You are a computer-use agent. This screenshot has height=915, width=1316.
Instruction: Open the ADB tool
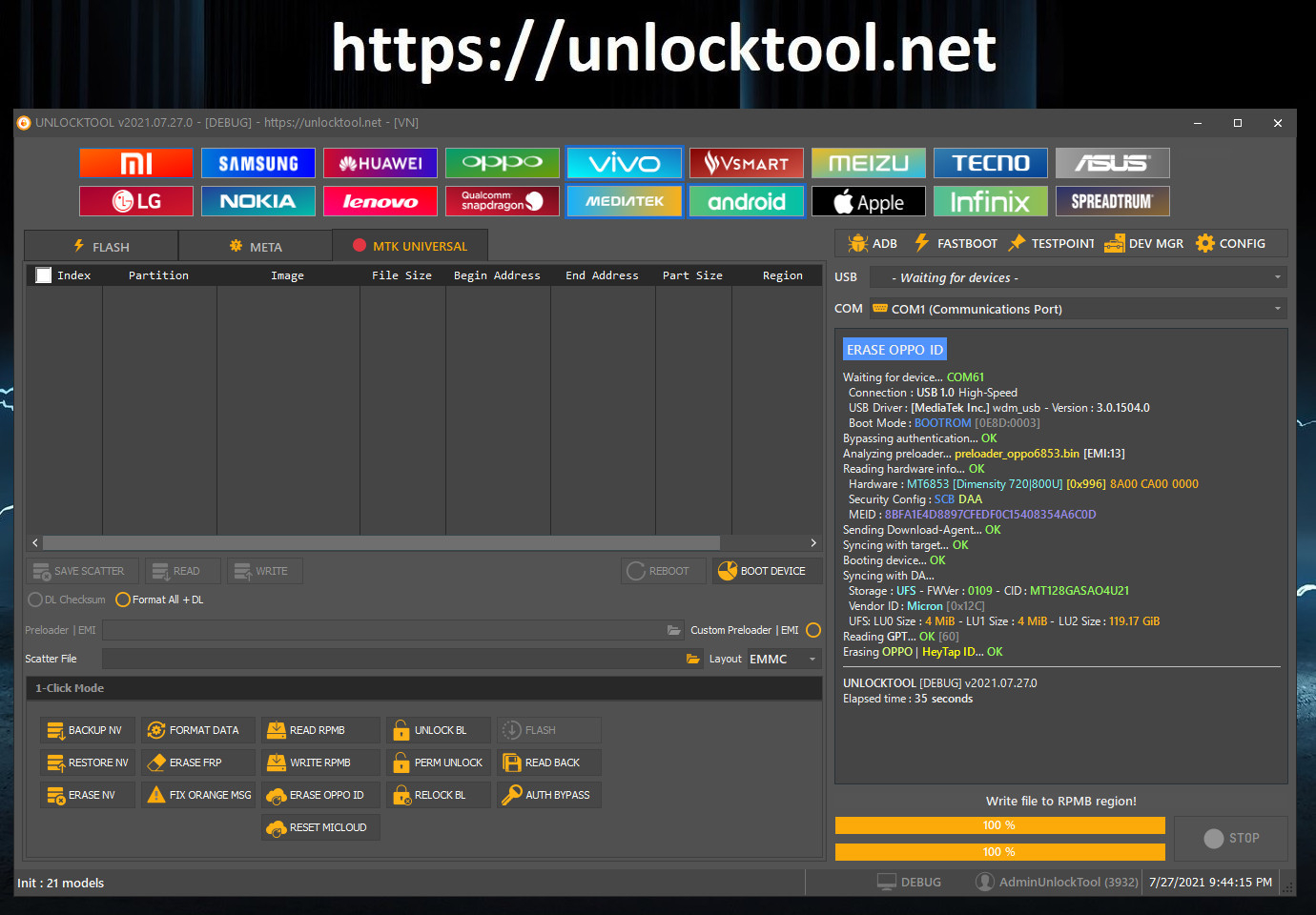[873, 243]
